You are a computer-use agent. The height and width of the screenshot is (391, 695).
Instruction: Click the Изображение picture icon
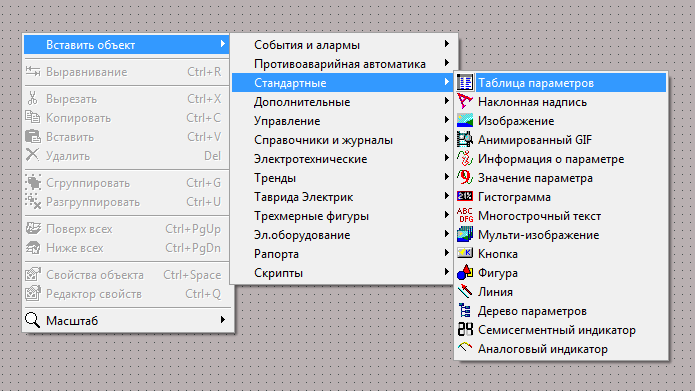tap(465, 121)
